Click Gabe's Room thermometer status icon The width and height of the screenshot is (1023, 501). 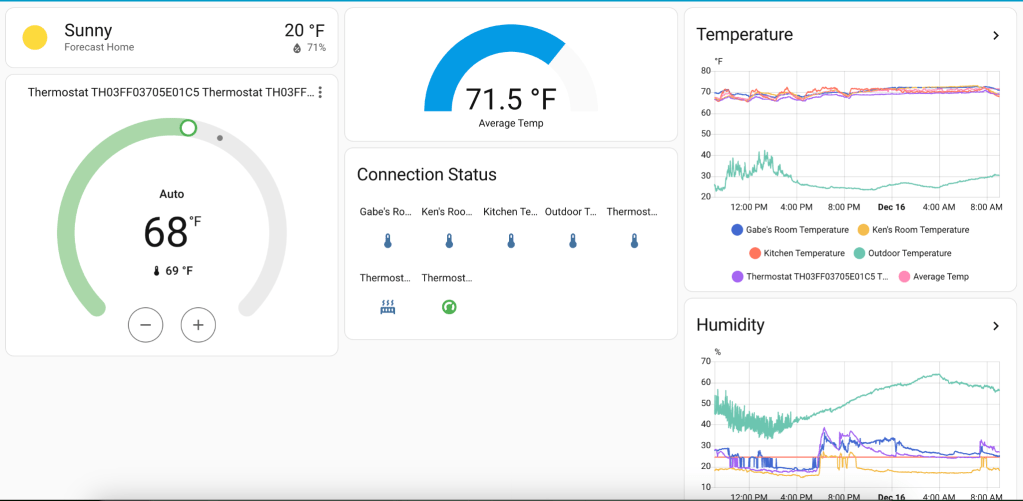[x=387, y=241]
